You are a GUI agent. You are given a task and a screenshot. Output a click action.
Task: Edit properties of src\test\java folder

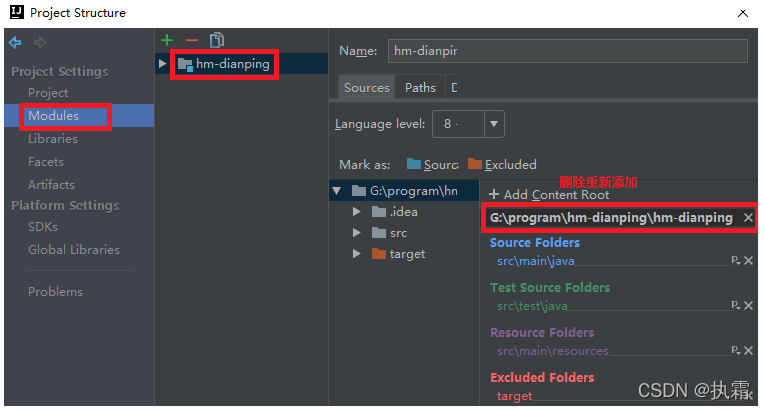click(736, 305)
